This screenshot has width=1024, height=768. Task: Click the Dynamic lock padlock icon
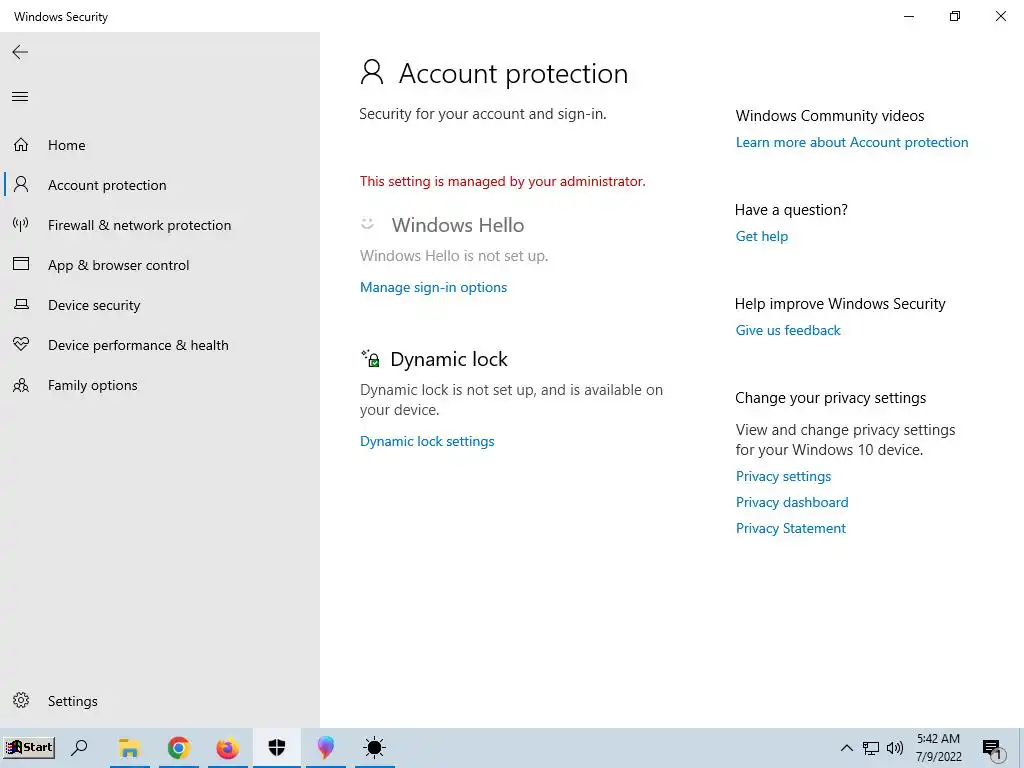point(370,358)
